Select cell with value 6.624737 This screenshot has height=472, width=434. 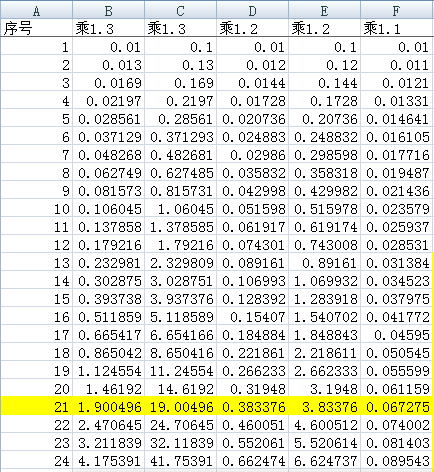(324, 461)
